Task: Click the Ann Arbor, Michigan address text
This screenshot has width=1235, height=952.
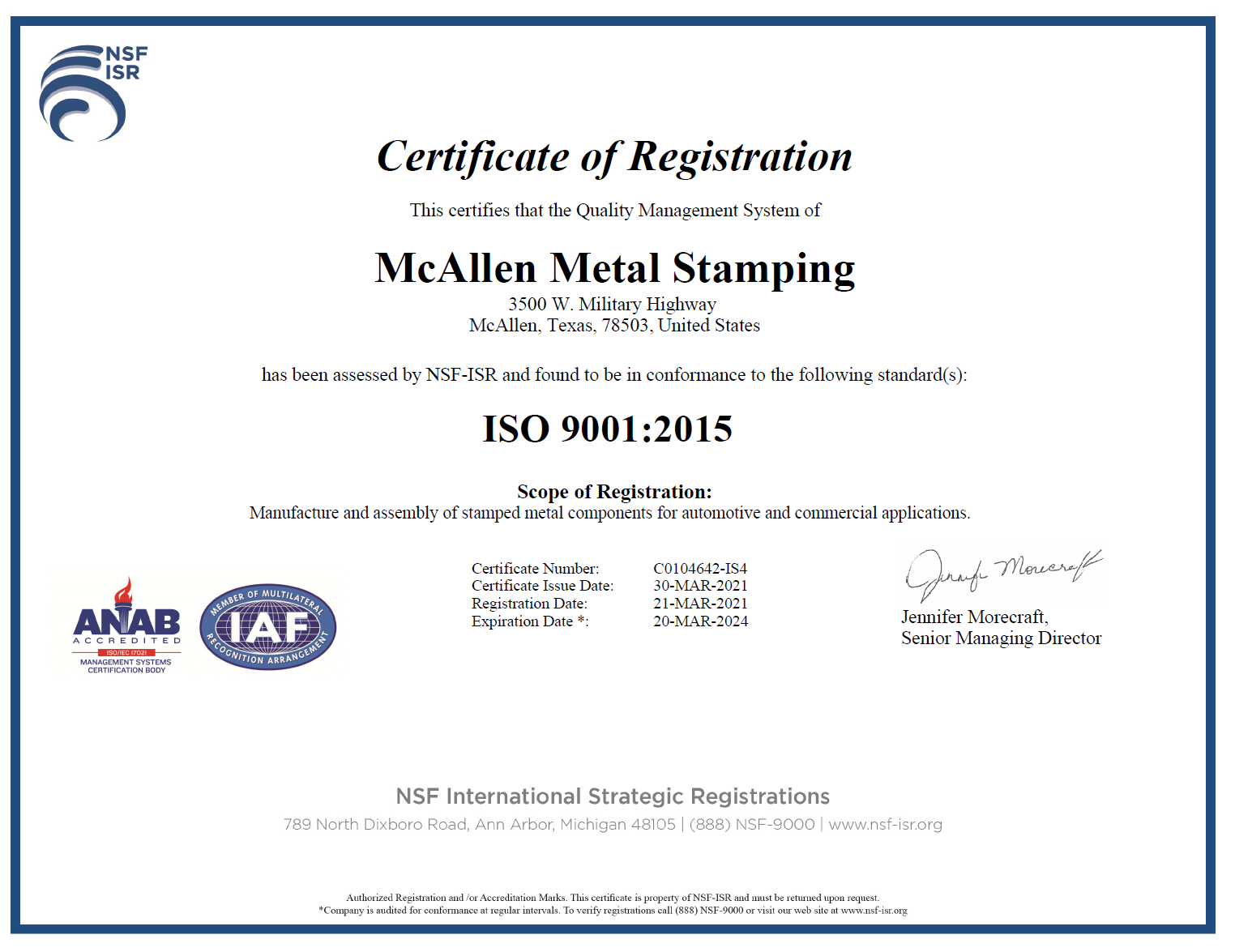Action: point(480,825)
